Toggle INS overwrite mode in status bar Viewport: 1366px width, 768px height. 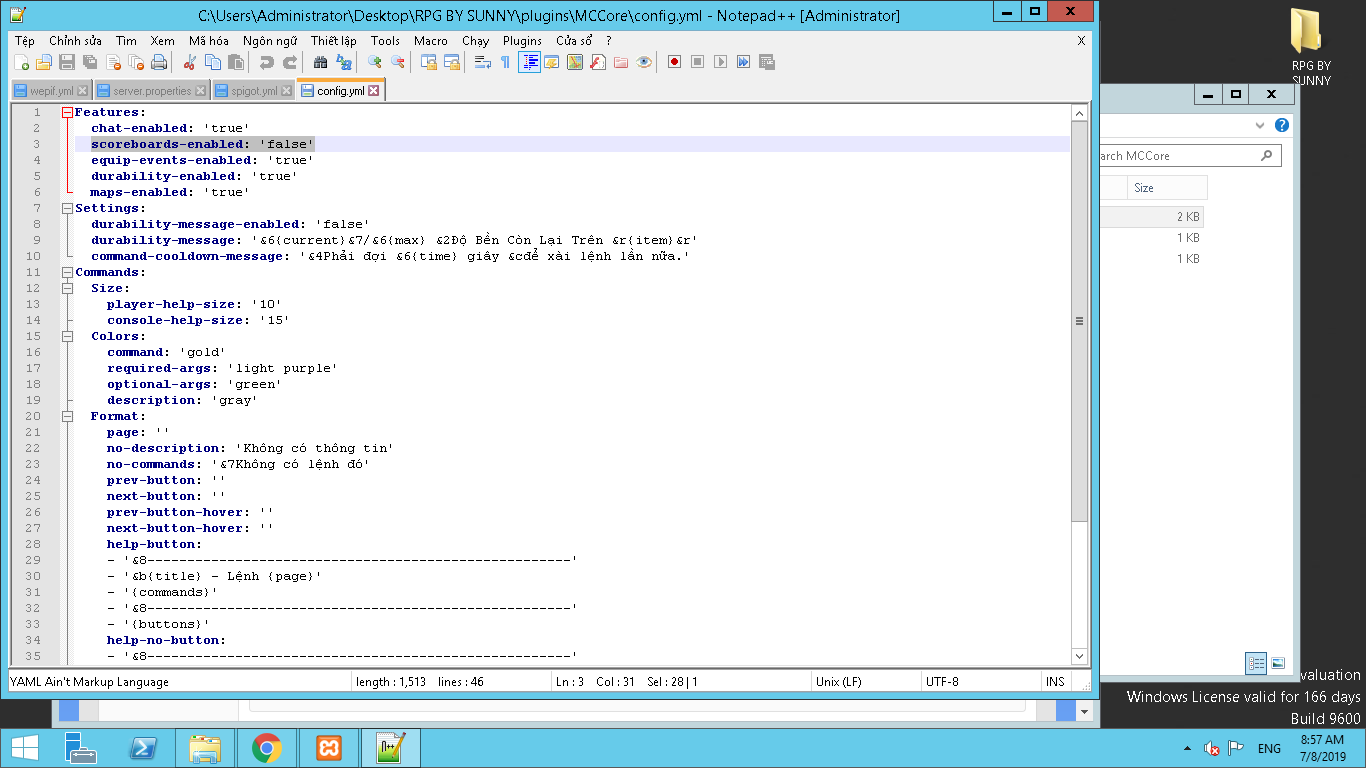(x=1055, y=682)
